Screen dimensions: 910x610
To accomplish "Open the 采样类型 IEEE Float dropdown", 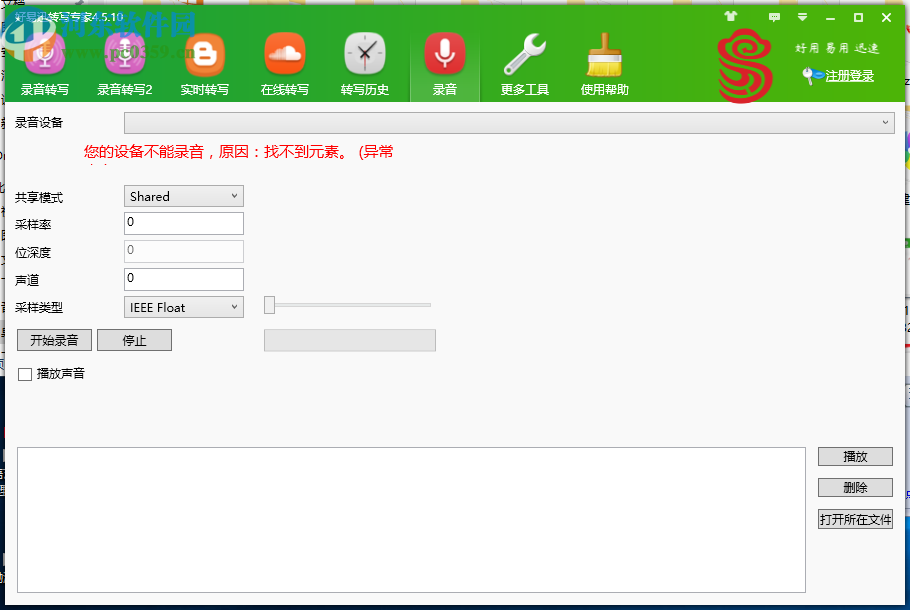I will pyautogui.click(x=183, y=307).
